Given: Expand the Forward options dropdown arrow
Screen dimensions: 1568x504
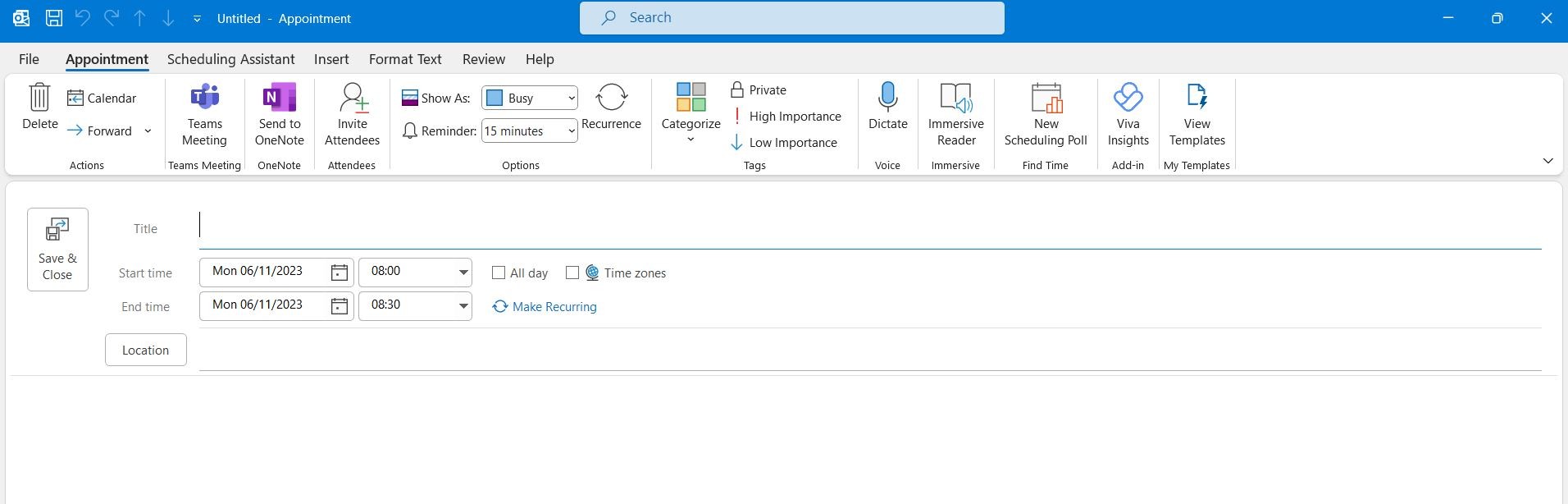Looking at the screenshot, I should tap(148, 131).
